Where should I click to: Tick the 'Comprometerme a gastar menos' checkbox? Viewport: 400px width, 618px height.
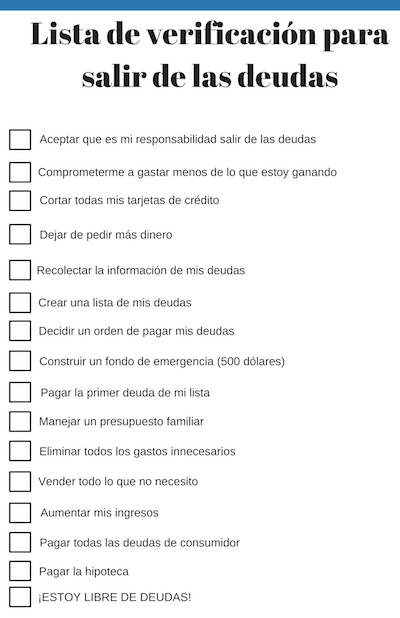20,172
